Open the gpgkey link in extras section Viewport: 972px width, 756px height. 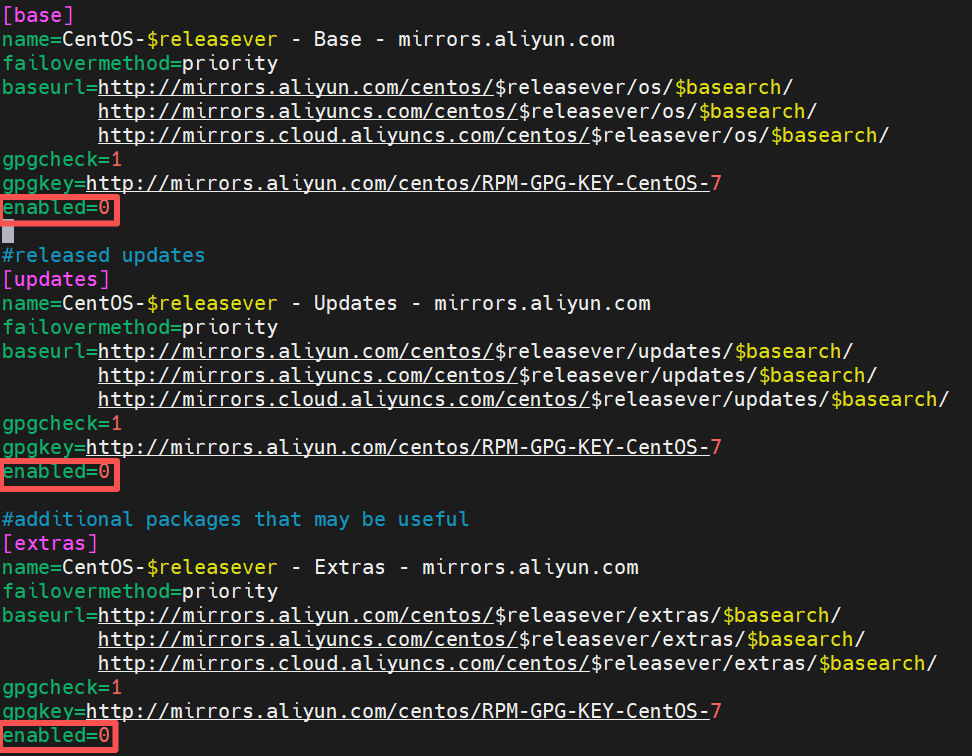tap(404, 711)
